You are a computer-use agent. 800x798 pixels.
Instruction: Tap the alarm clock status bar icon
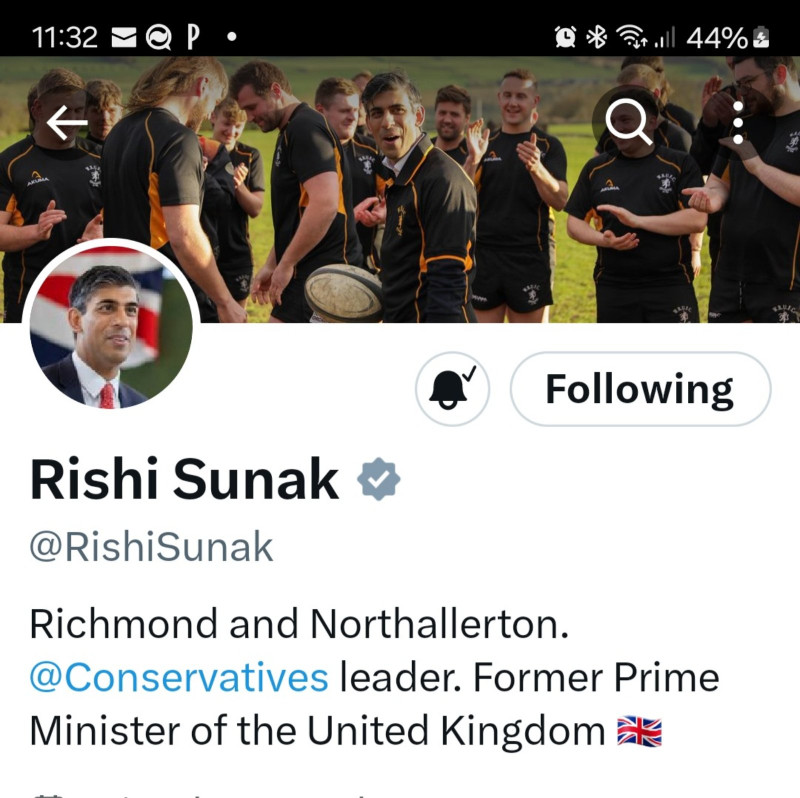[565, 37]
